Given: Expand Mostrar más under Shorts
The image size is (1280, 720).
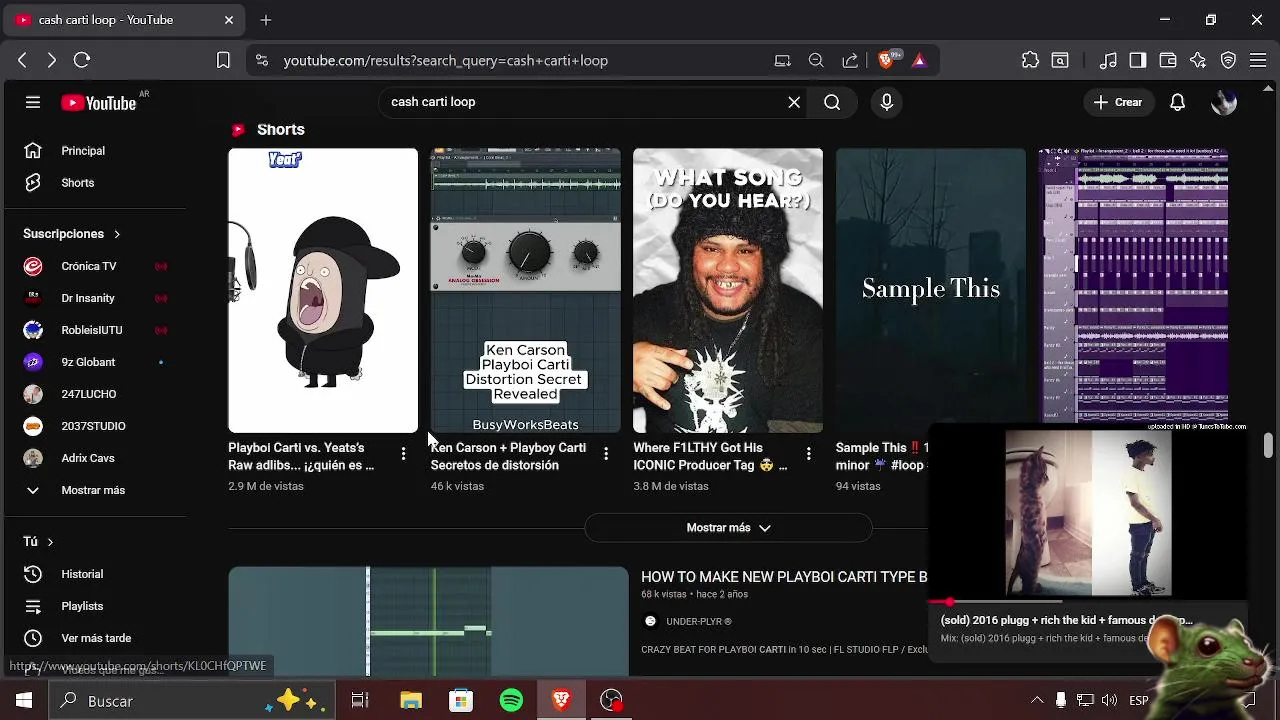Looking at the screenshot, I should (x=728, y=528).
